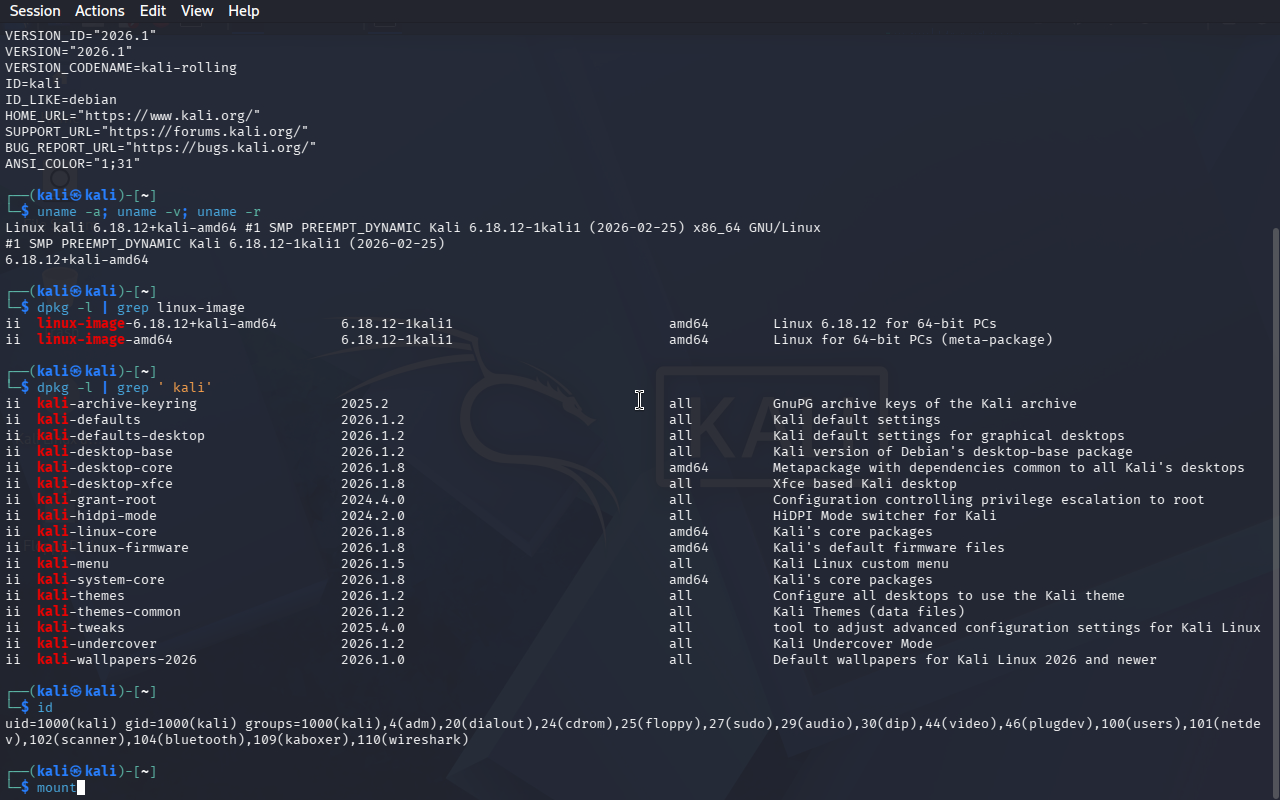Open the View menu
The image size is (1280, 800).
pyautogui.click(x=197, y=11)
